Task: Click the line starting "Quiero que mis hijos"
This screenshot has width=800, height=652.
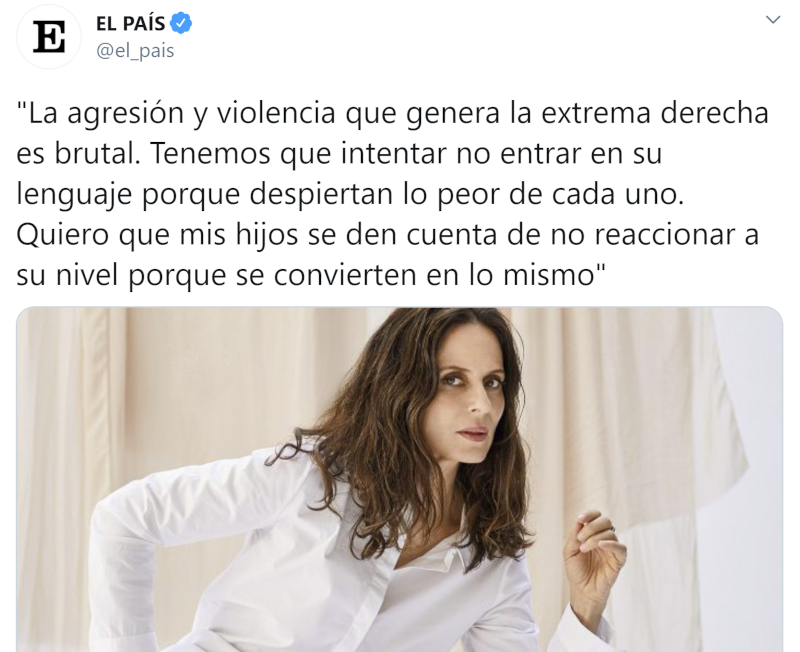Action: pos(388,235)
